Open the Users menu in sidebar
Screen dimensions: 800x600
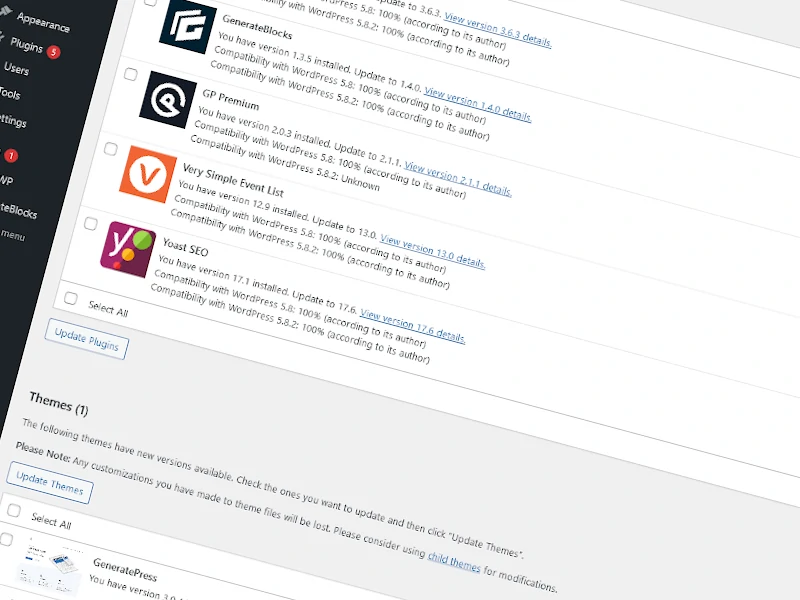[x=16, y=68]
